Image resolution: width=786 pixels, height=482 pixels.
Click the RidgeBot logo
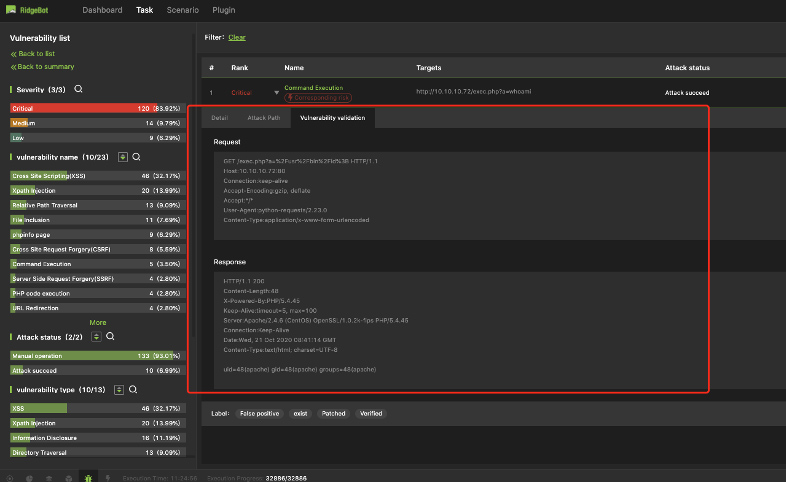[x=27, y=10]
